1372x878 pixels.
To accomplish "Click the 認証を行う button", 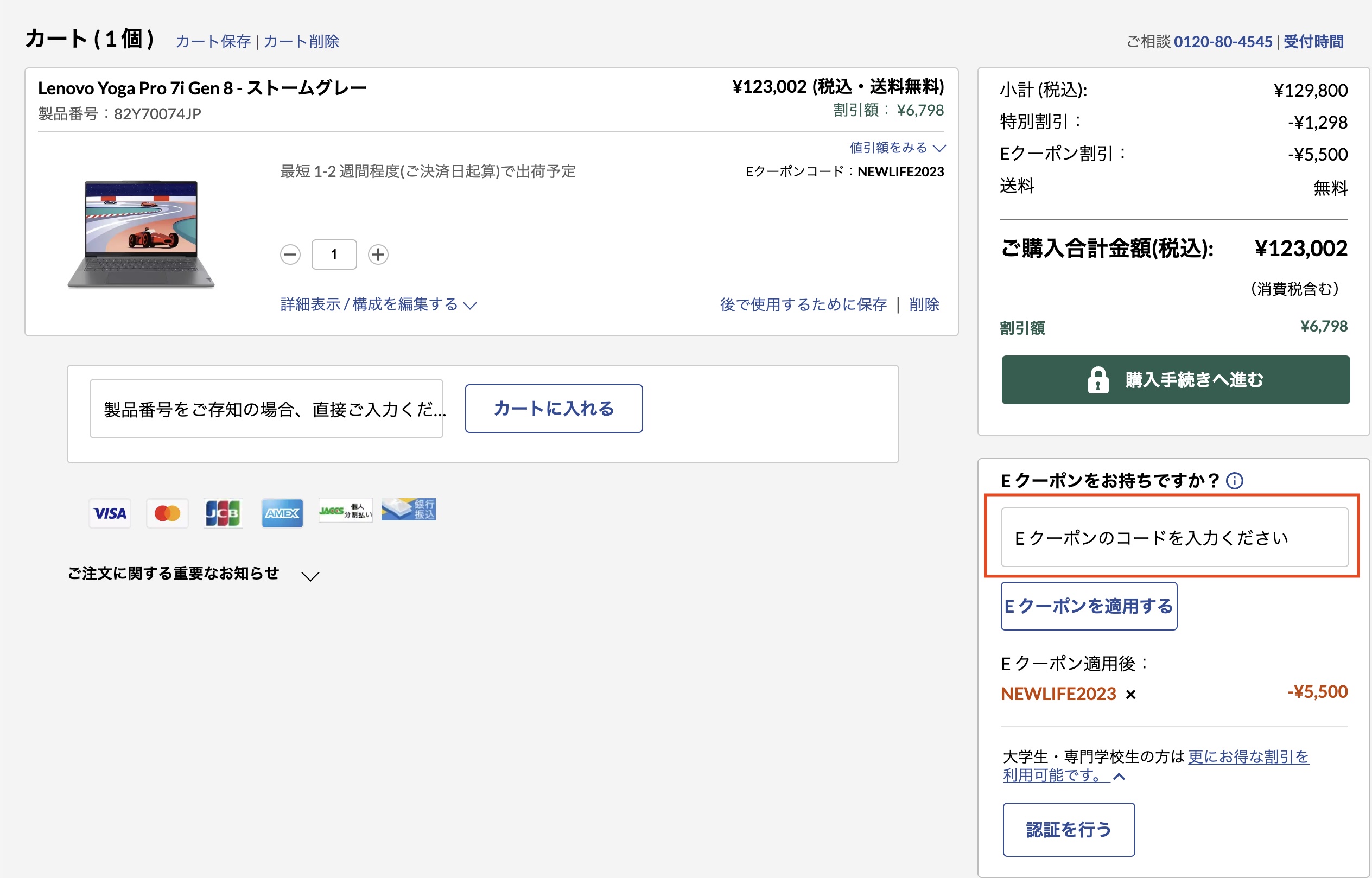I will pos(1069,830).
